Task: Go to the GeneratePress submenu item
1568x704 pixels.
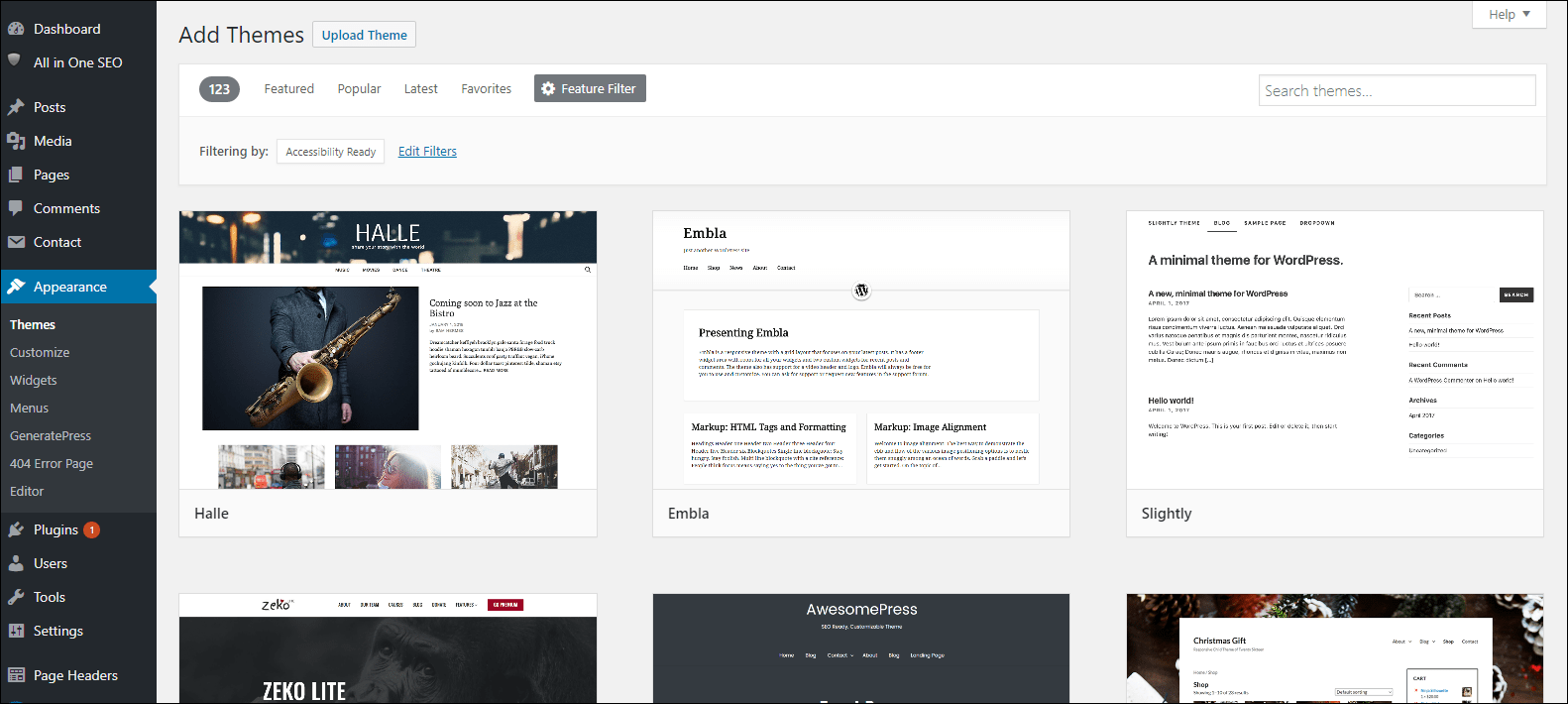Action: click(51, 435)
